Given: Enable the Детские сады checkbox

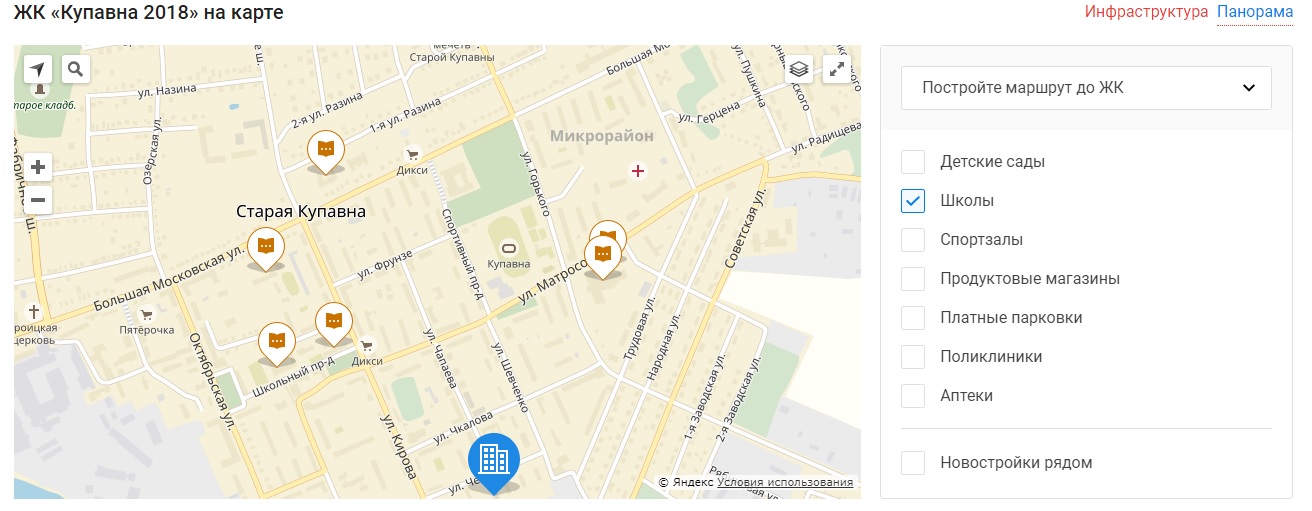Looking at the screenshot, I should click(912, 162).
